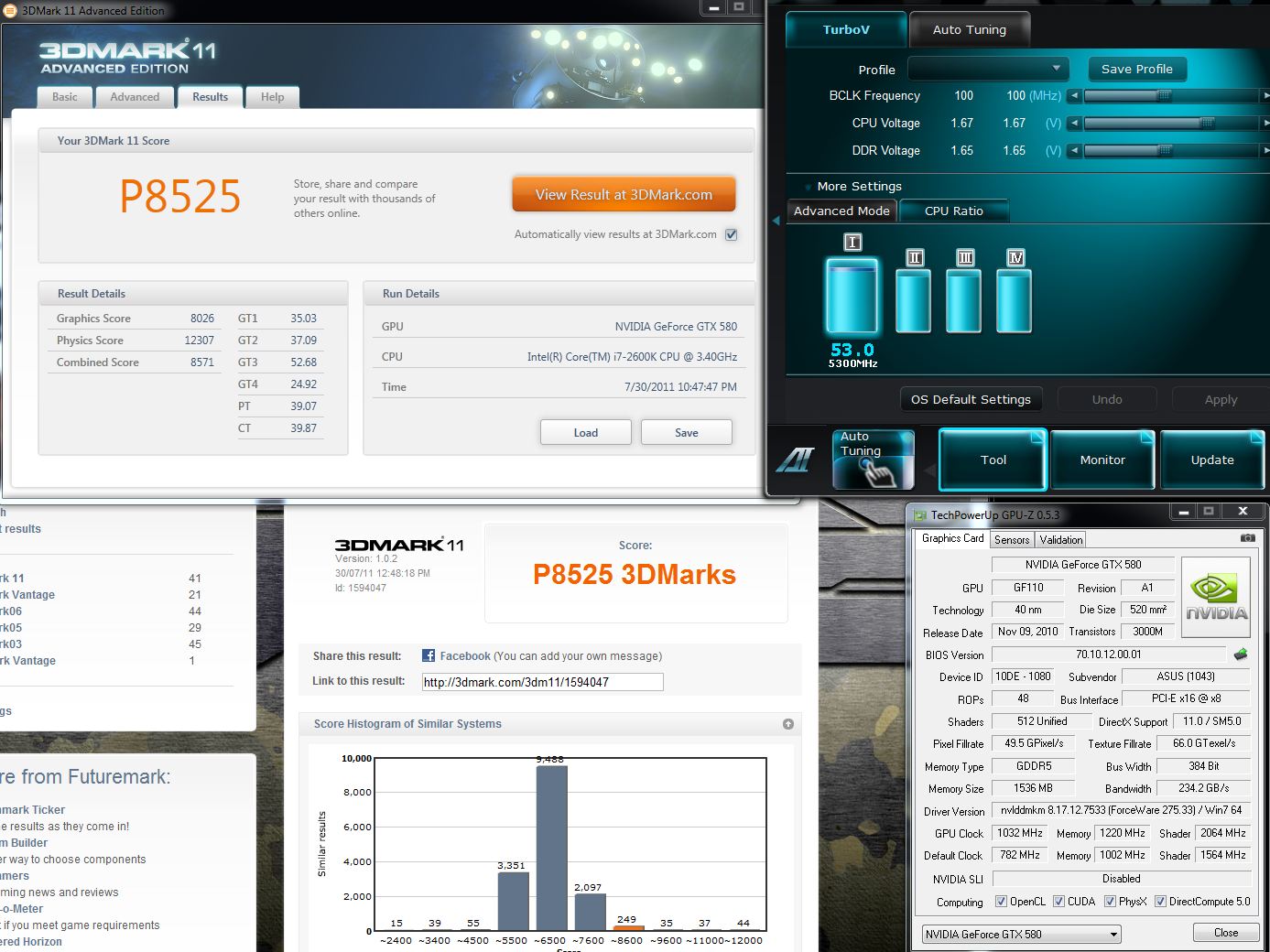The image size is (1270, 952).
Task: Toggle automatically view results at 3DMark.com
Action: point(731,234)
